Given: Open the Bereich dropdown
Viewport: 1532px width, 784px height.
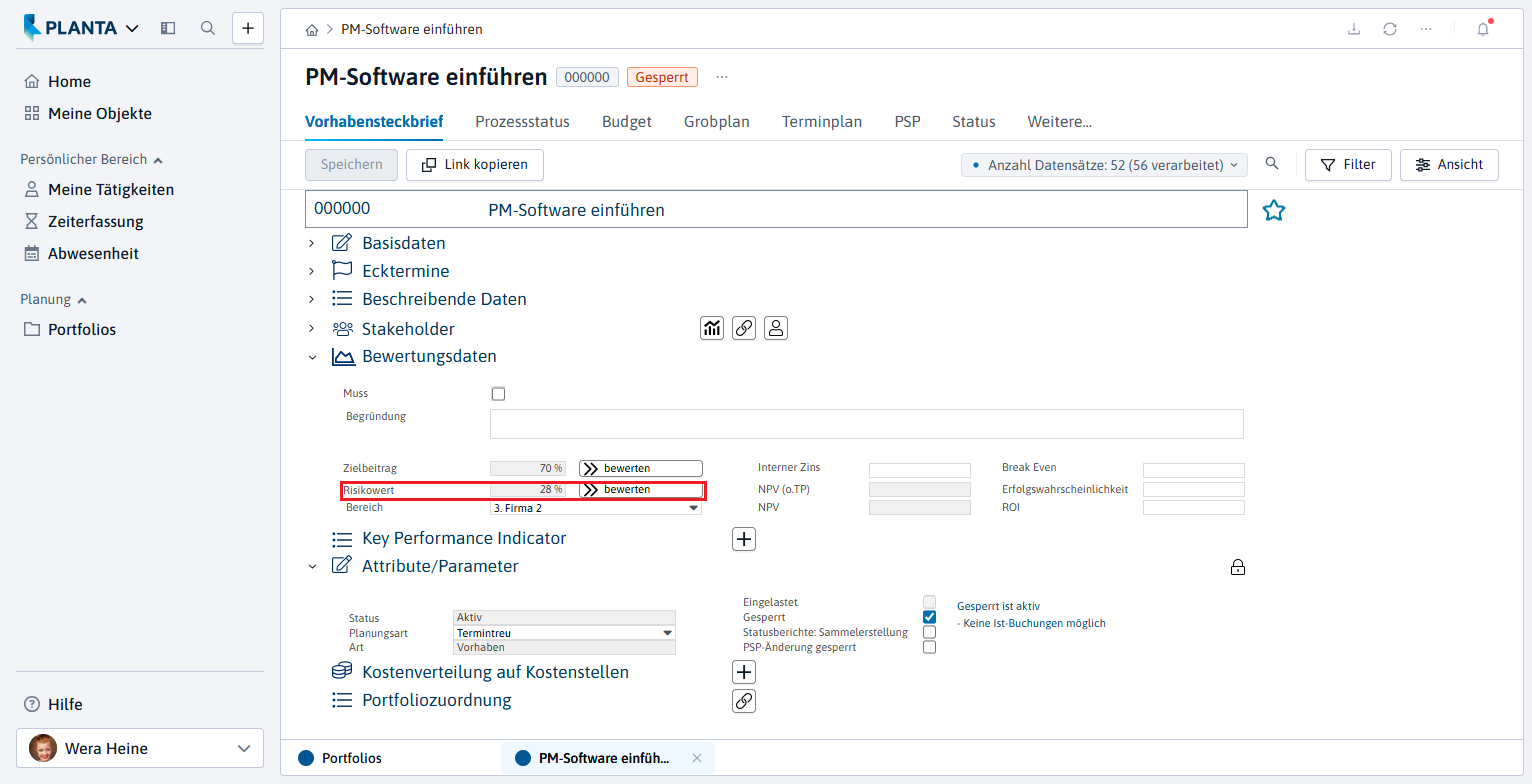Looking at the screenshot, I should point(595,508).
